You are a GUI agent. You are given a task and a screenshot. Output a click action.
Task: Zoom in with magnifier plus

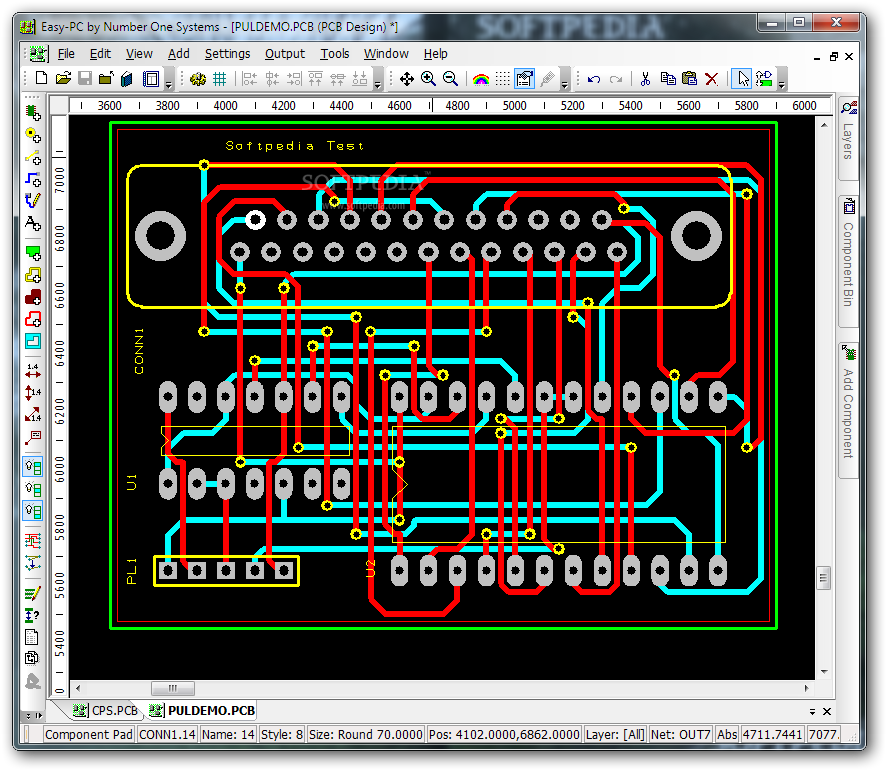point(428,79)
